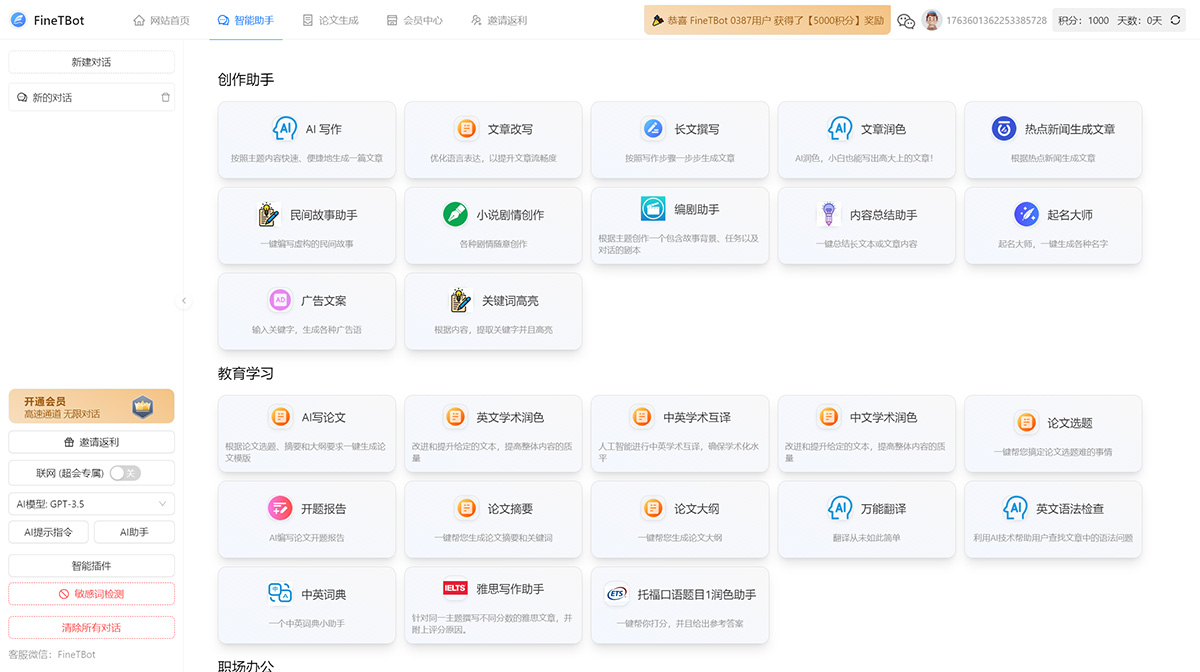1200x672 pixels.
Task: Open the 中英词典 helper
Action: tap(306, 605)
